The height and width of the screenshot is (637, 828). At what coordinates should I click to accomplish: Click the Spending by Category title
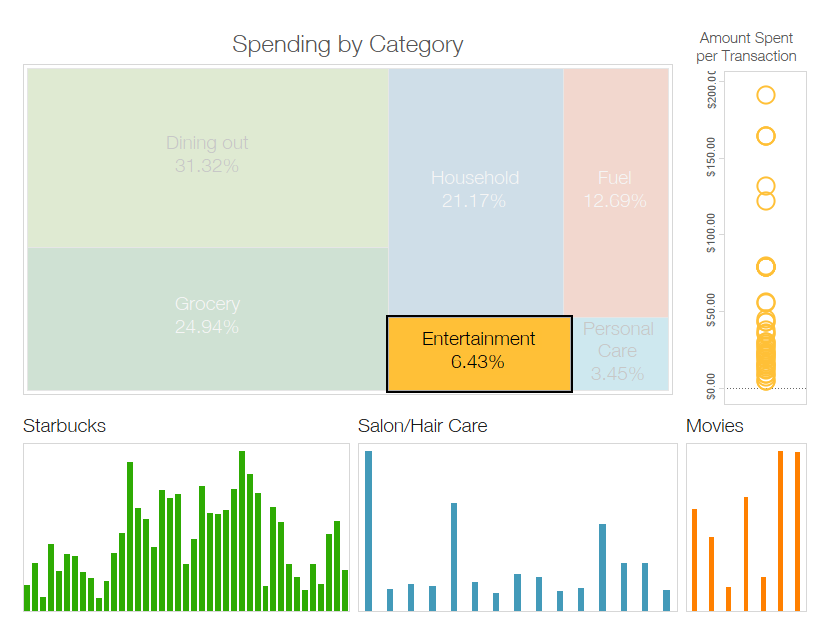click(x=347, y=44)
